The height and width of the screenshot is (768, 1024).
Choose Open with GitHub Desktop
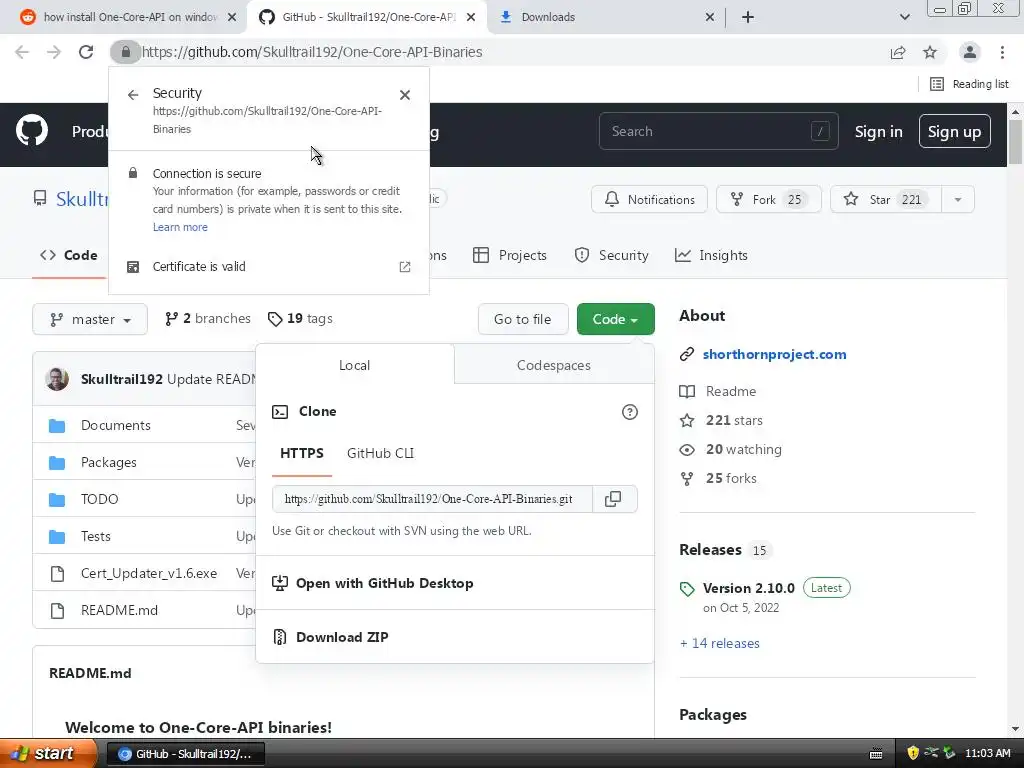click(384, 583)
